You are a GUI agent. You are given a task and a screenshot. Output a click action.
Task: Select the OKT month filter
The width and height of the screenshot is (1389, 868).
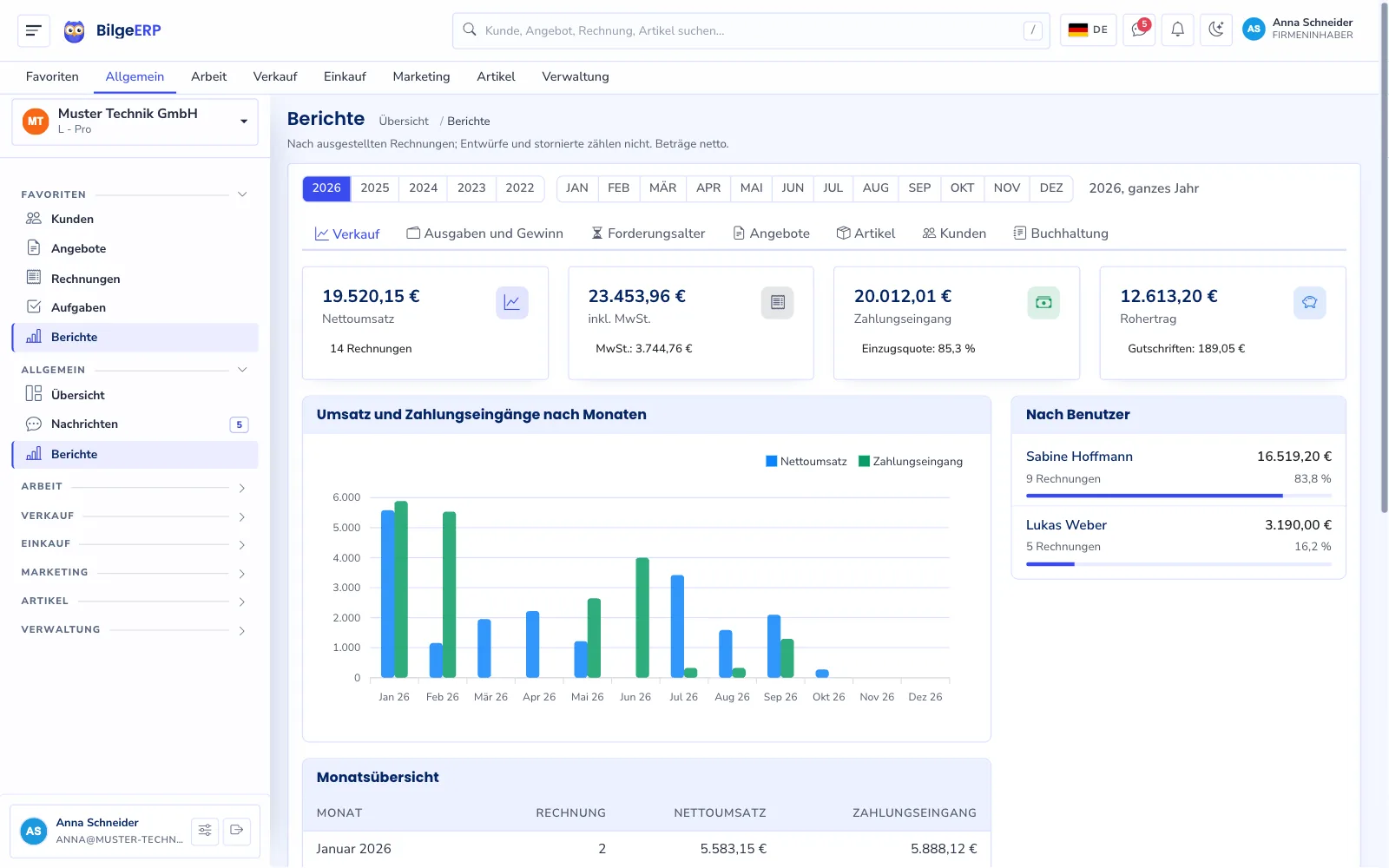click(962, 188)
